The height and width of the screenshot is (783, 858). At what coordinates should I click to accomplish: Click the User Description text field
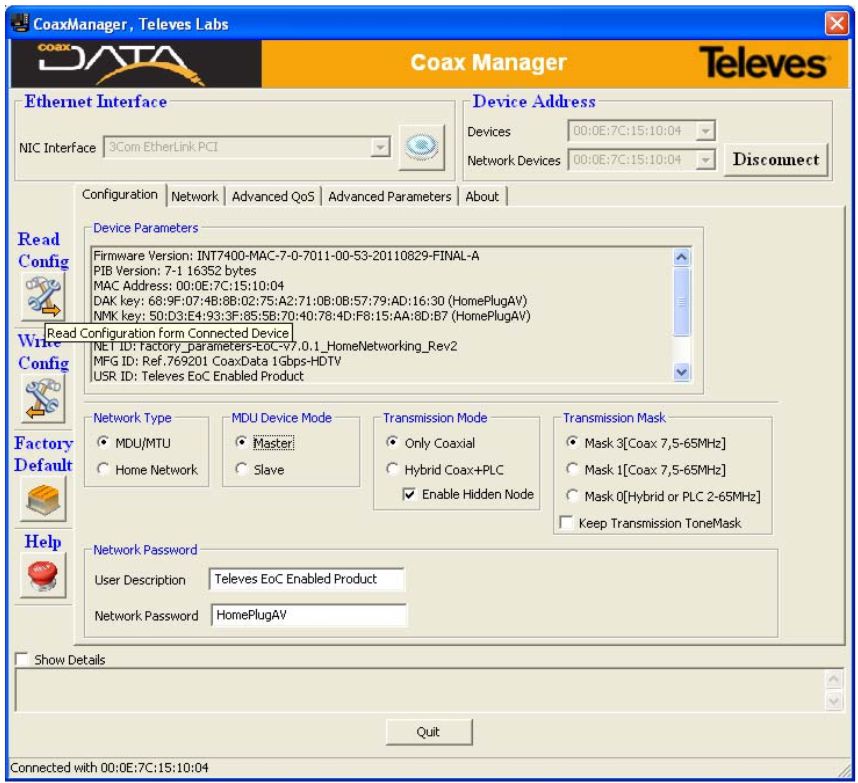tap(307, 579)
